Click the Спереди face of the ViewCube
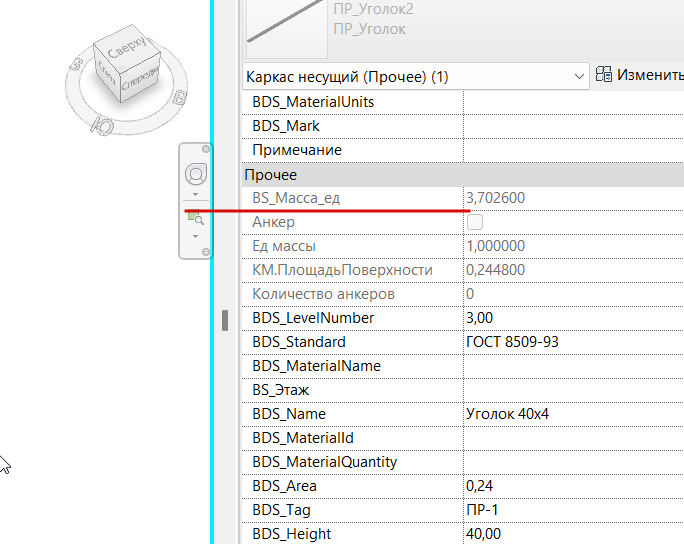684x544 pixels. pos(140,81)
